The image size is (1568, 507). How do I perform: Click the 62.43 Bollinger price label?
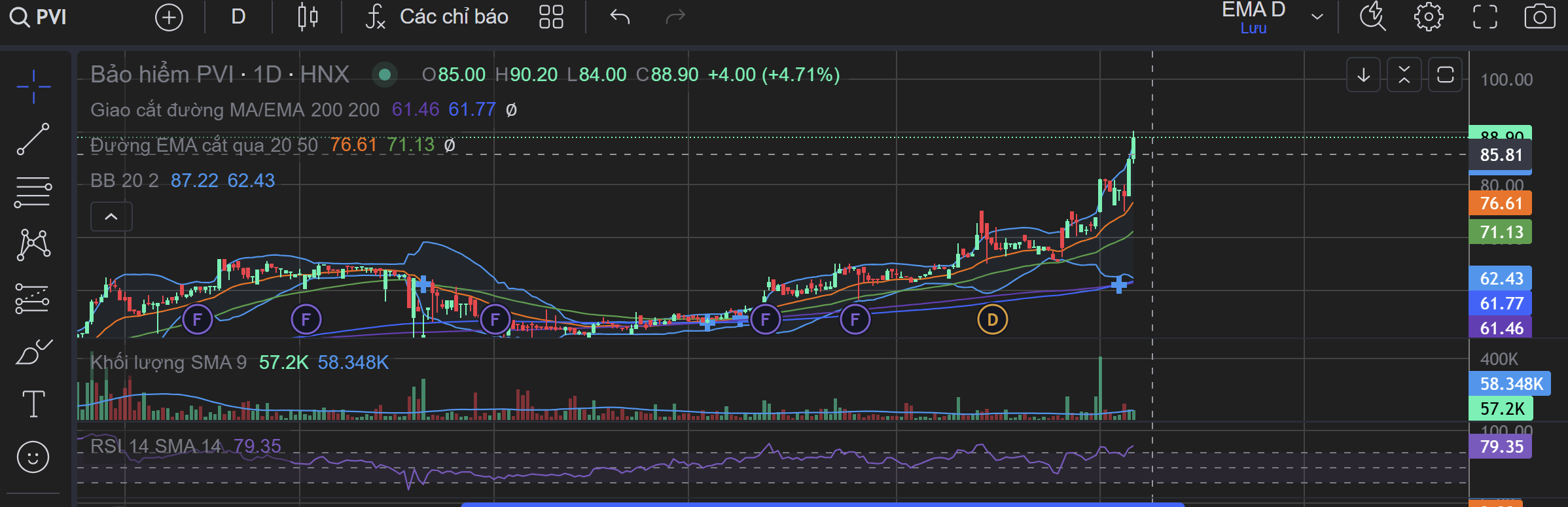(1501, 279)
